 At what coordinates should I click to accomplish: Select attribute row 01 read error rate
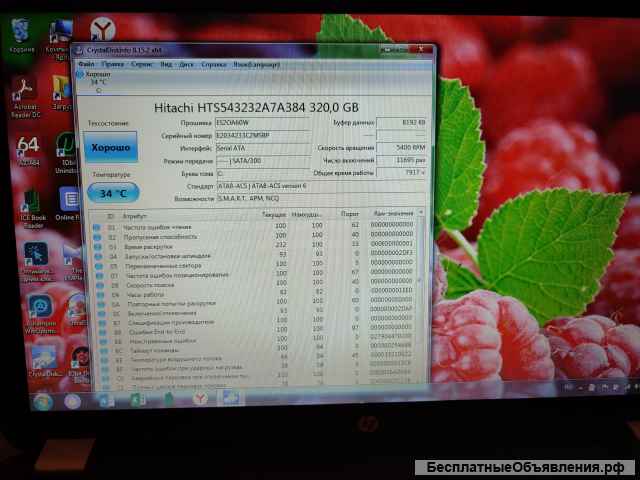(x=253, y=226)
